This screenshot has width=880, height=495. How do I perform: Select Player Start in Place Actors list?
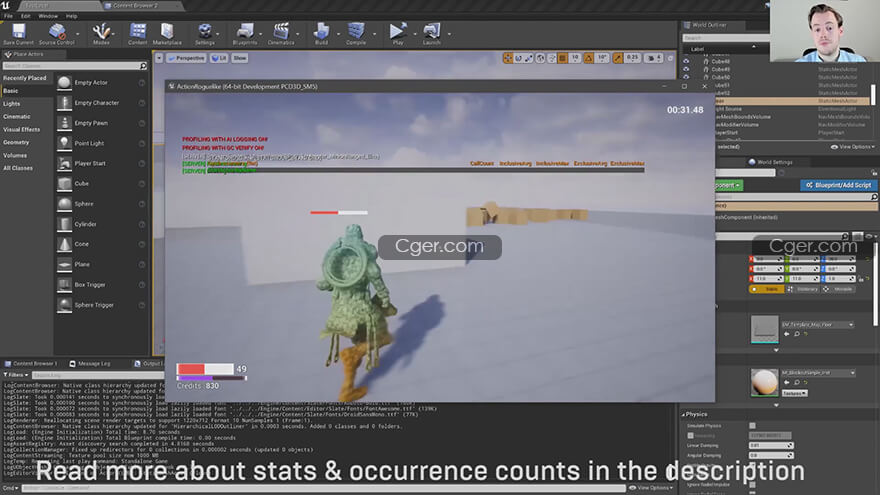click(x=100, y=163)
